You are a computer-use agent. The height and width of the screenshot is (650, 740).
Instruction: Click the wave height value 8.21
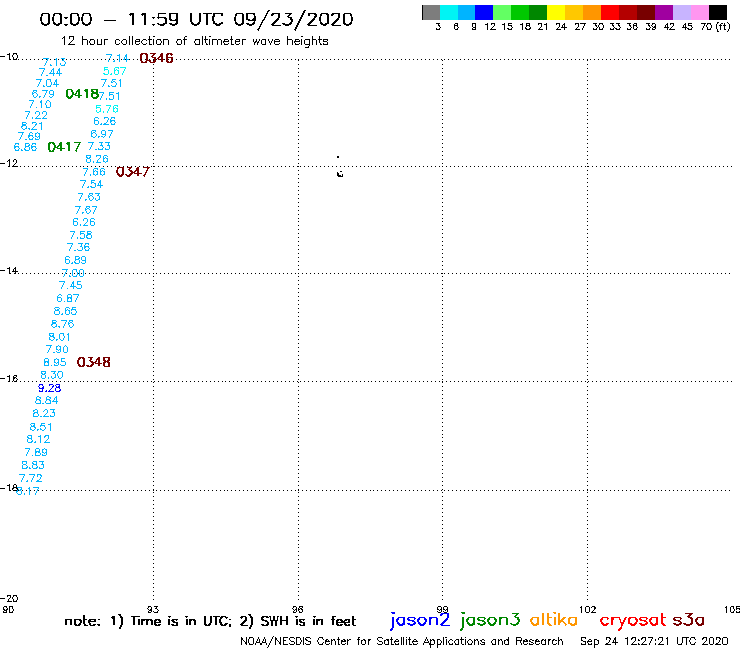32,126
